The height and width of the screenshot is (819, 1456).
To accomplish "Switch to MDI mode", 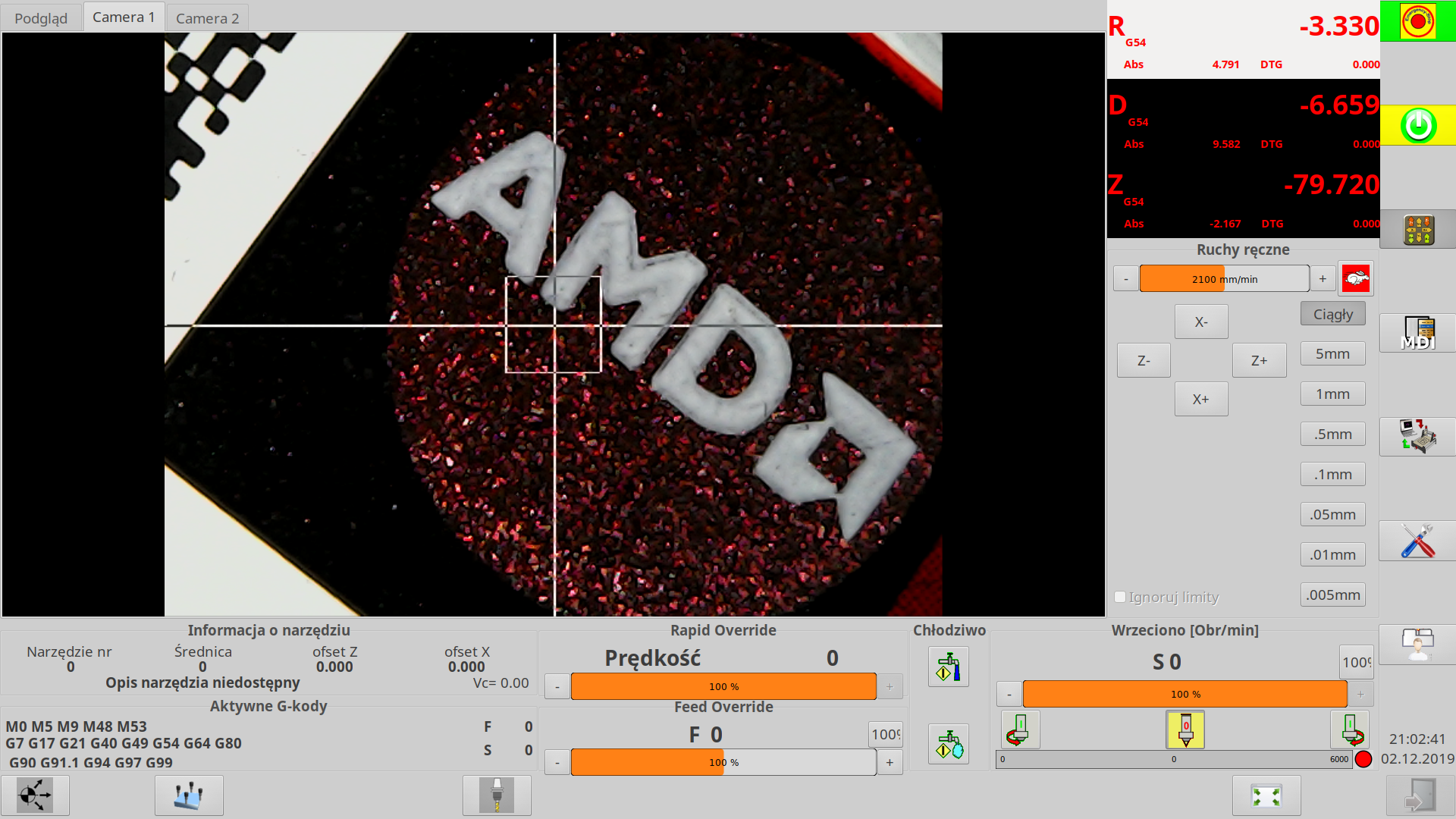I will tap(1417, 333).
